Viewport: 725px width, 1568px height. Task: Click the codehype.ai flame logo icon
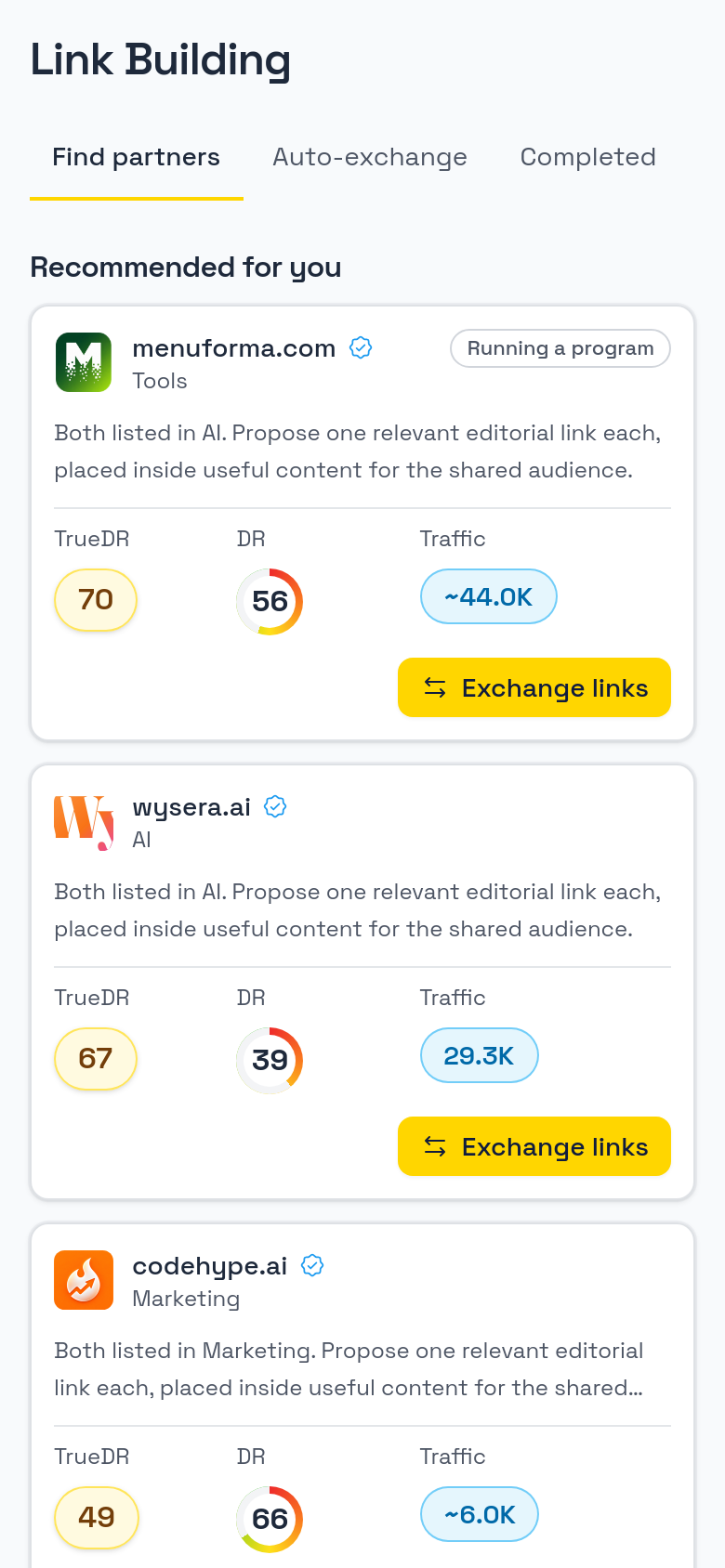click(x=84, y=1280)
